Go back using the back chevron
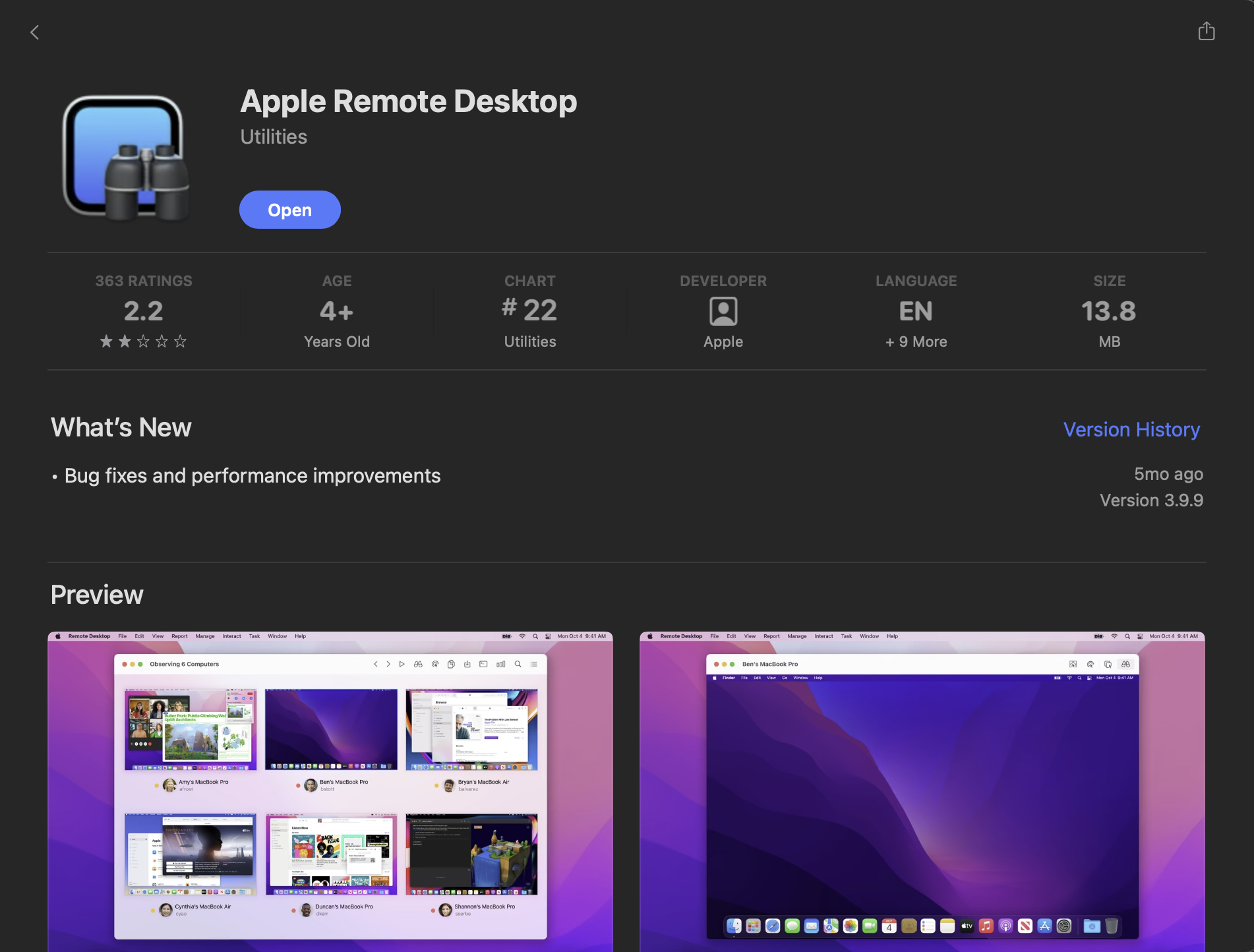 tap(35, 32)
